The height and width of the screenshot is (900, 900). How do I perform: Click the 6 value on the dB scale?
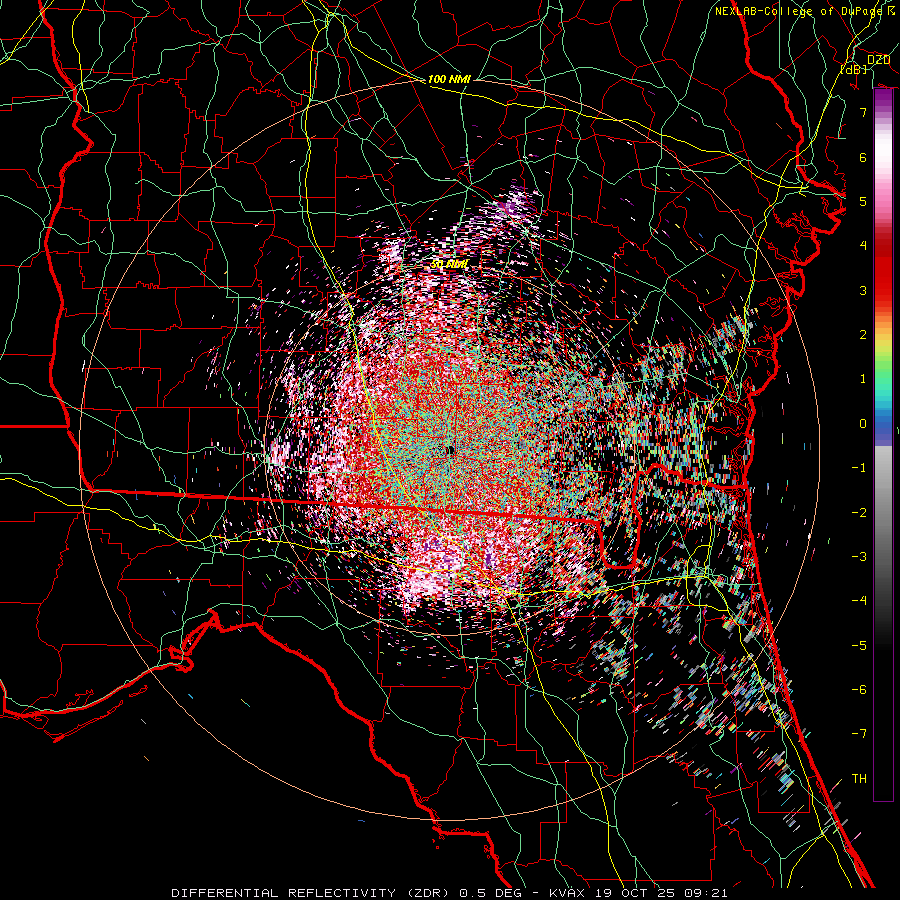863,157
